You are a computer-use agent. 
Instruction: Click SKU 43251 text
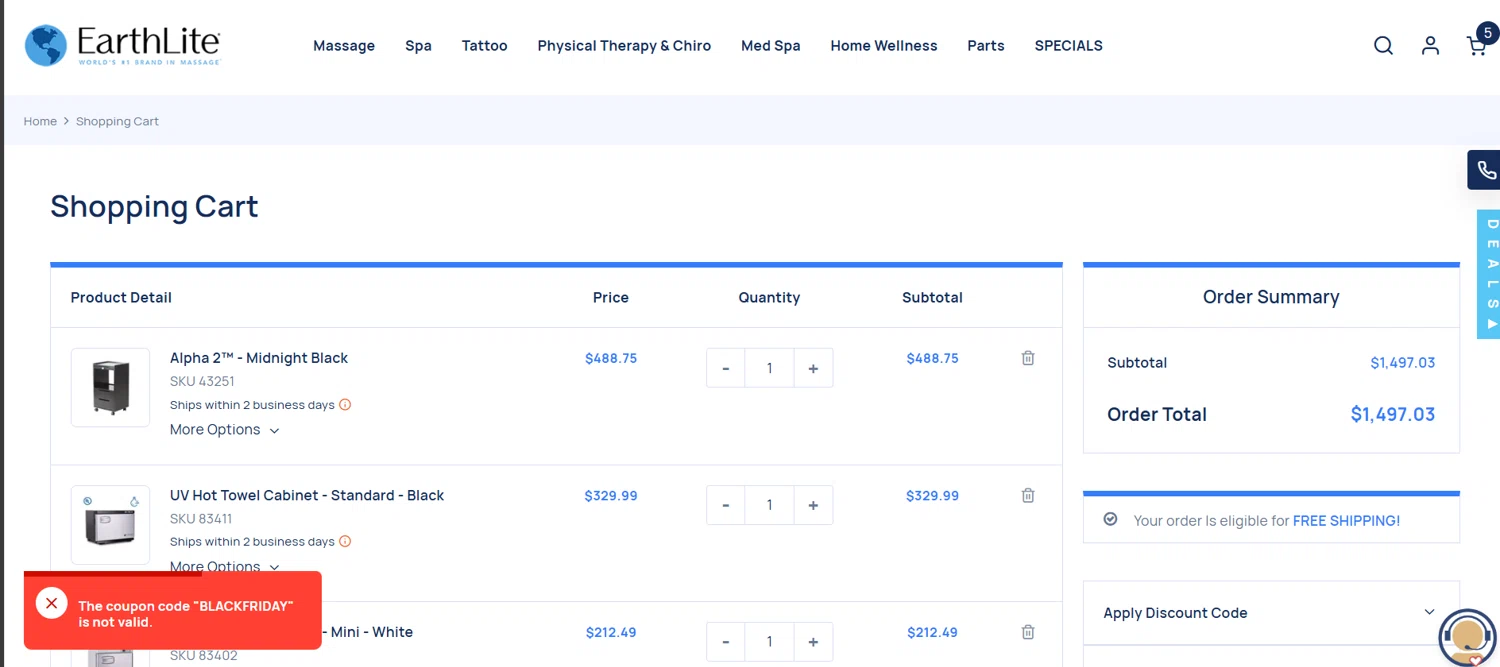[x=202, y=382]
